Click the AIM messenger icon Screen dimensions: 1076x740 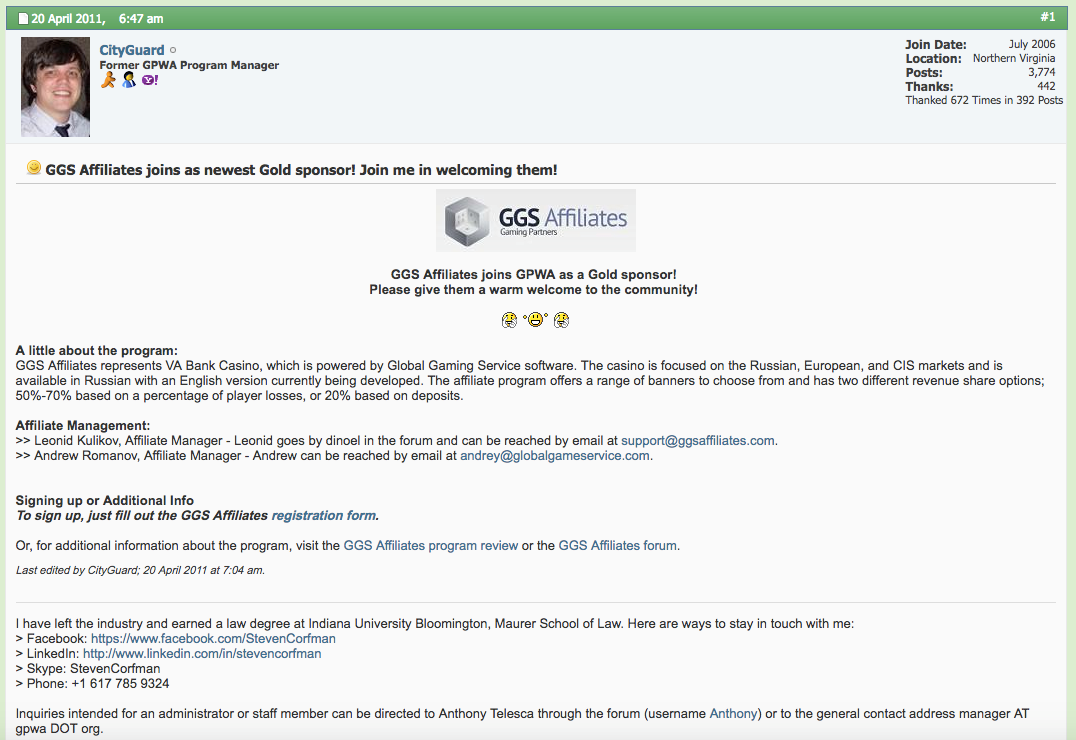(108, 80)
